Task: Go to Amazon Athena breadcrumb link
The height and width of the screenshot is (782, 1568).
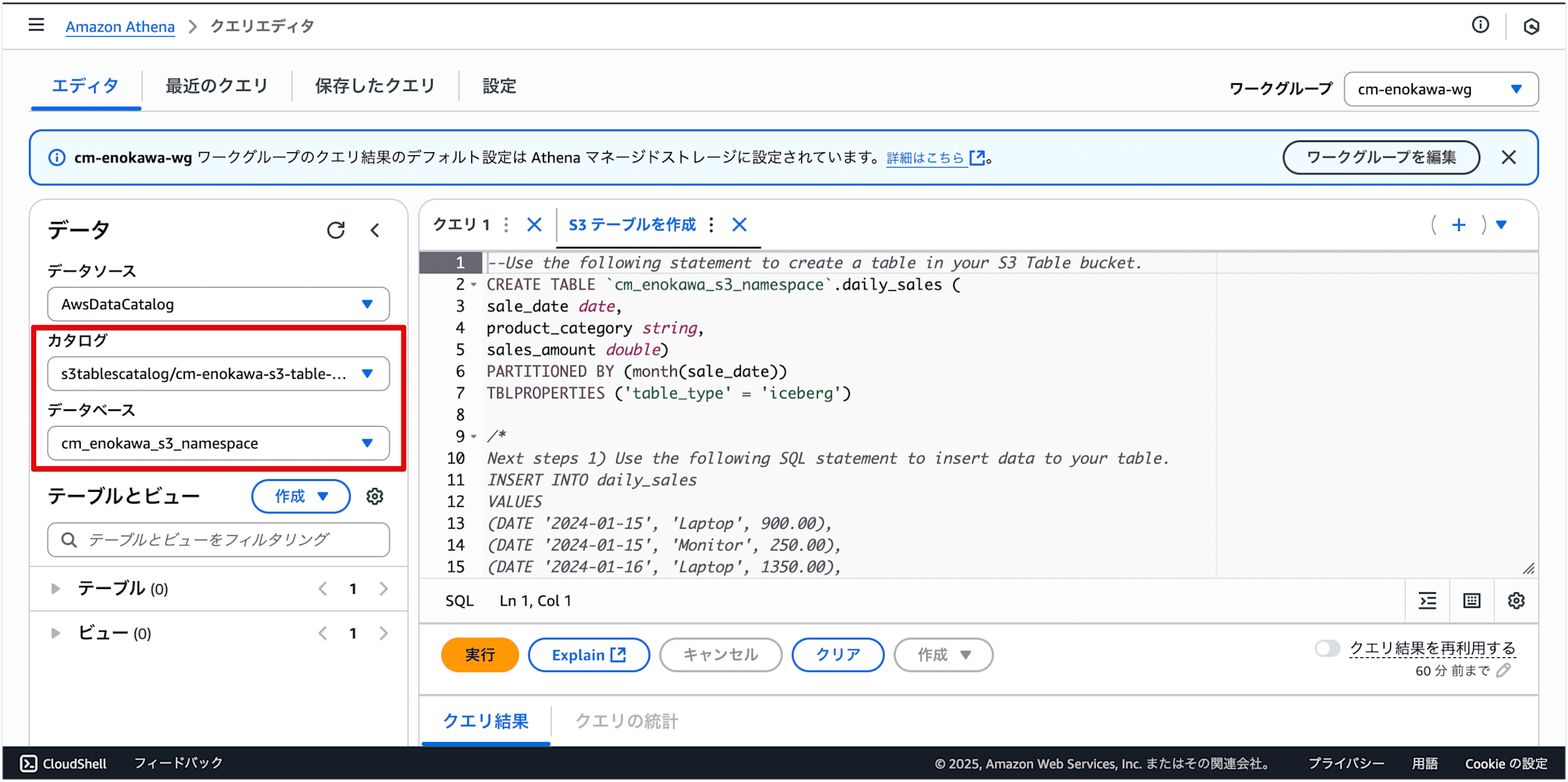Action: pos(120,27)
